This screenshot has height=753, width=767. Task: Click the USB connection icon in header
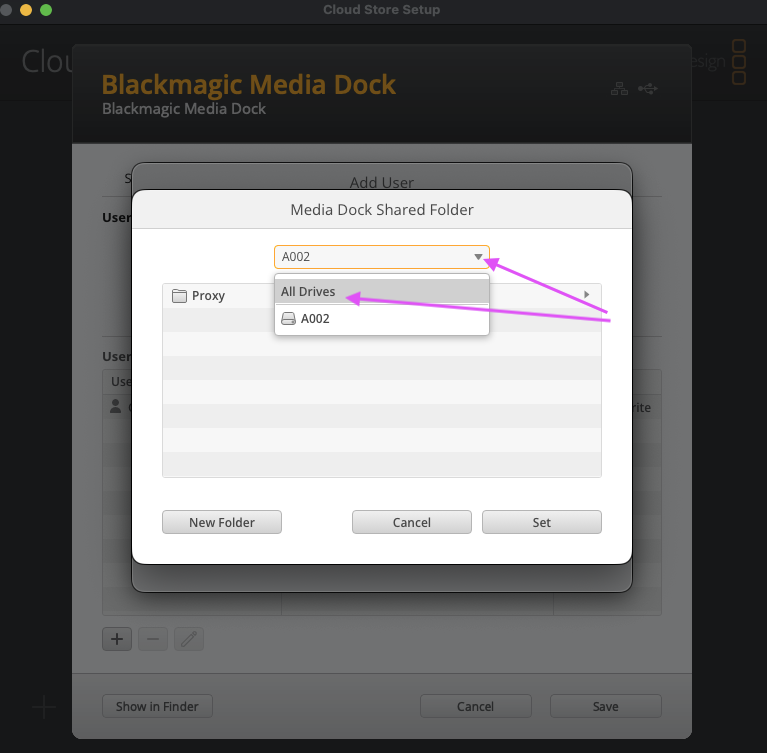click(x=648, y=89)
